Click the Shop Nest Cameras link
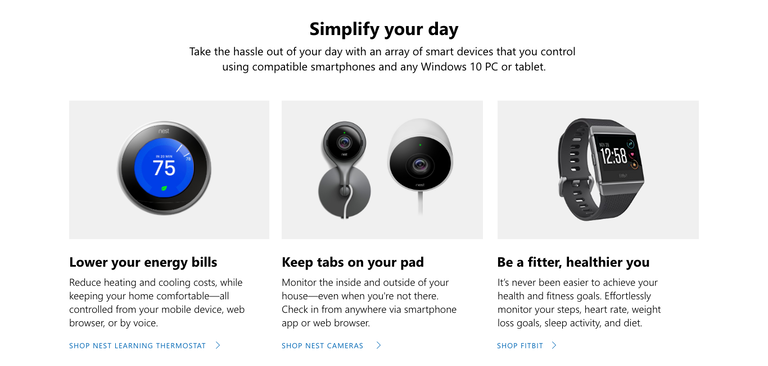This screenshot has width=768, height=366. pos(322,345)
